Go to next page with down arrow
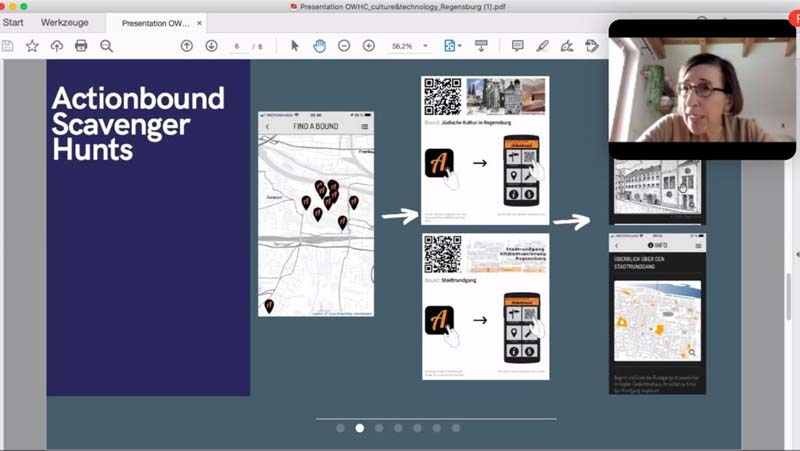This screenshot has height=451, width=800. click(211, 46)
